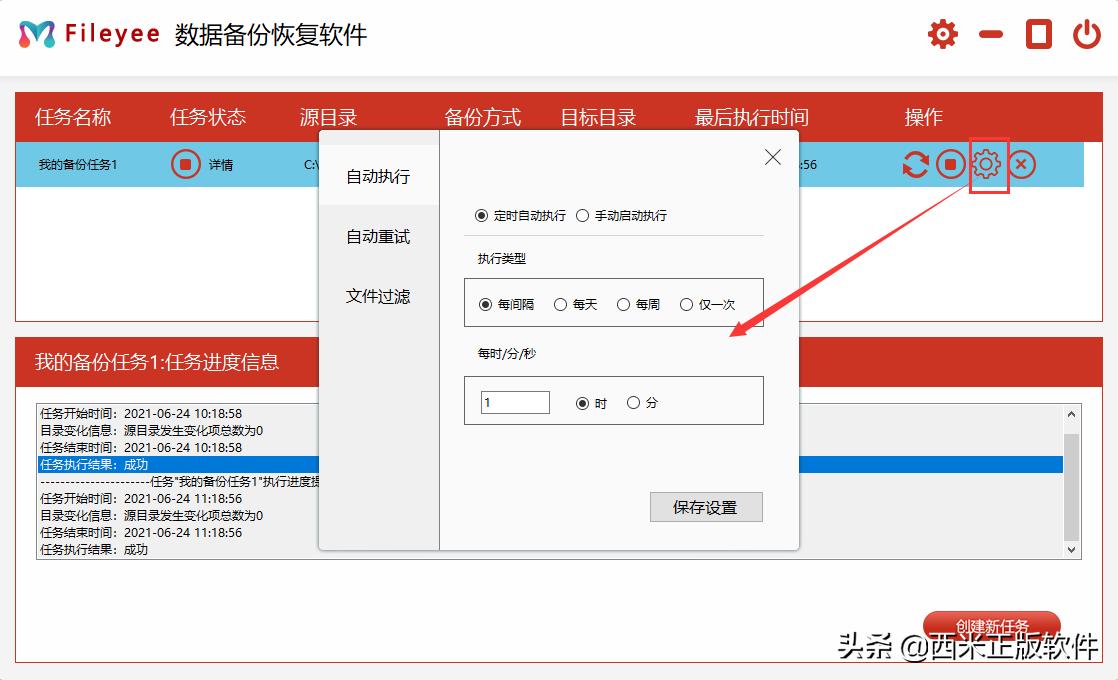Open application settings gear in the title bar
Viewport: 1118px width, 680px height.
[x=942, y=33]
